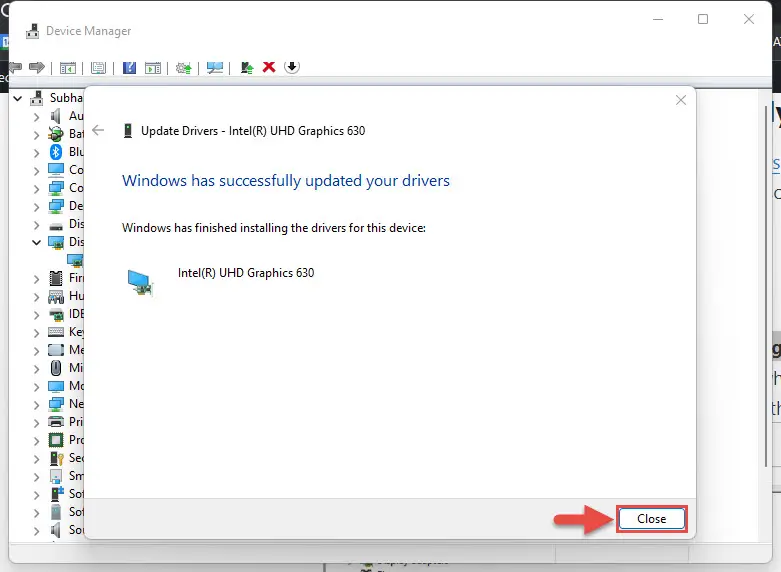Click the back arrow in Update Drivers dialog
This screenshot has height=572, width=781.
click(98, 131)
